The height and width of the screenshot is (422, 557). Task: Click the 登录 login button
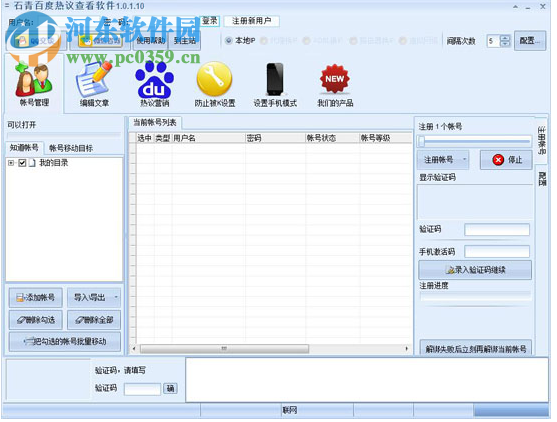tap(210, 21)
